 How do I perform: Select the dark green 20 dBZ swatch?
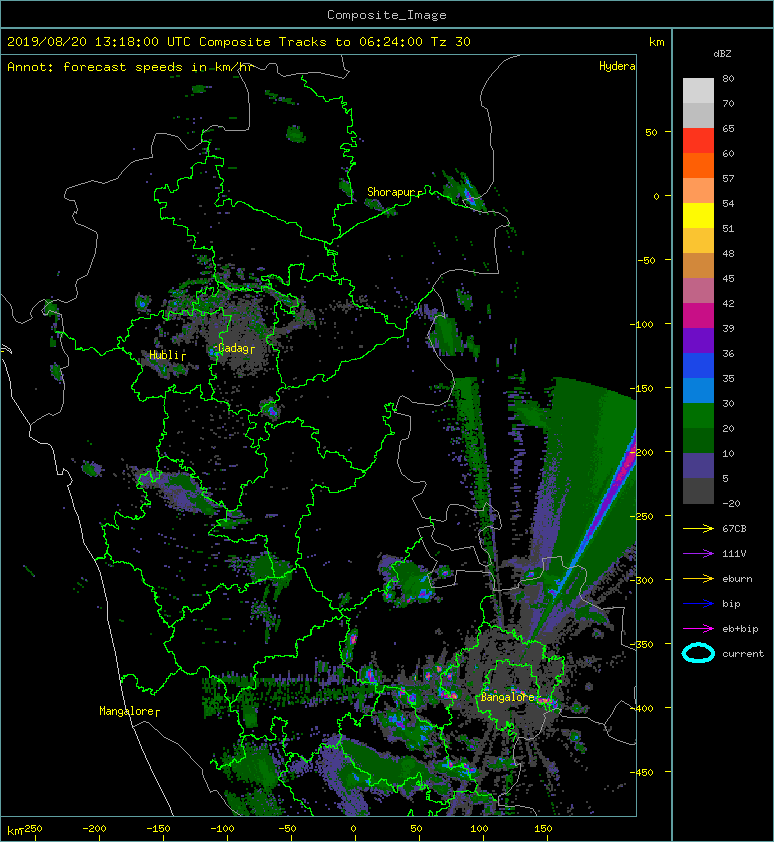[698, 440]
